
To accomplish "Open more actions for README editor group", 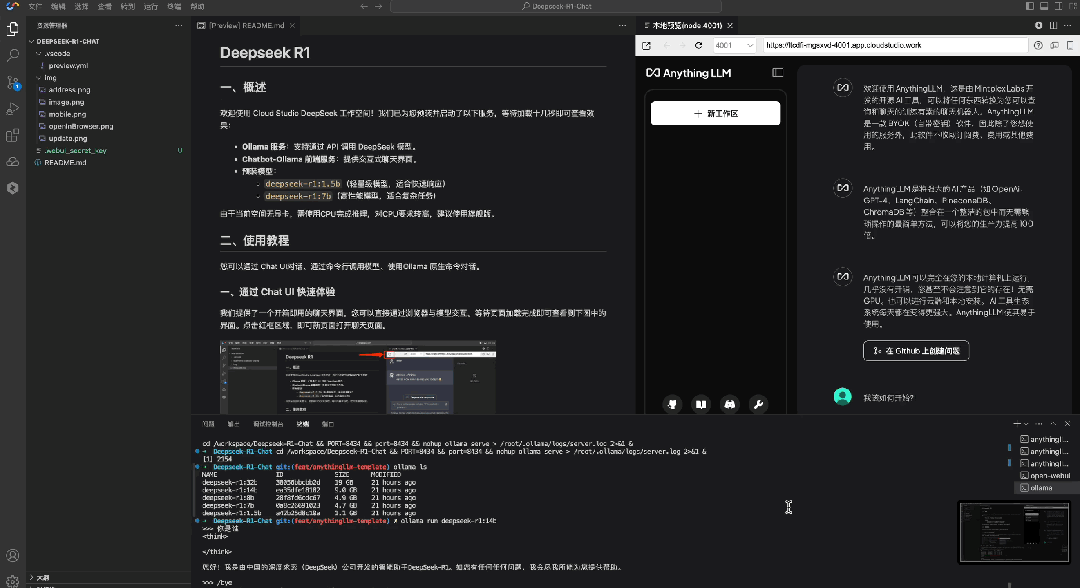I will (622, 25).
